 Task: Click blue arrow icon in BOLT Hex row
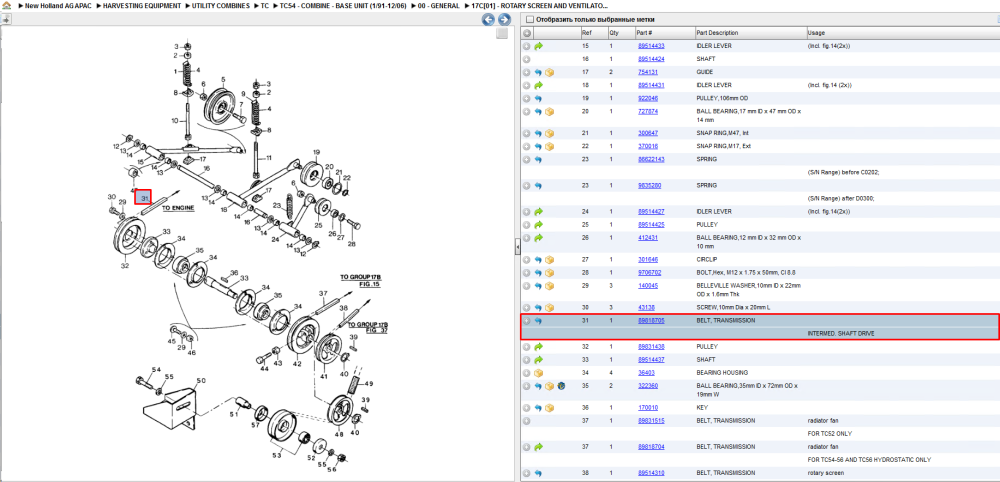coord(538,272)
